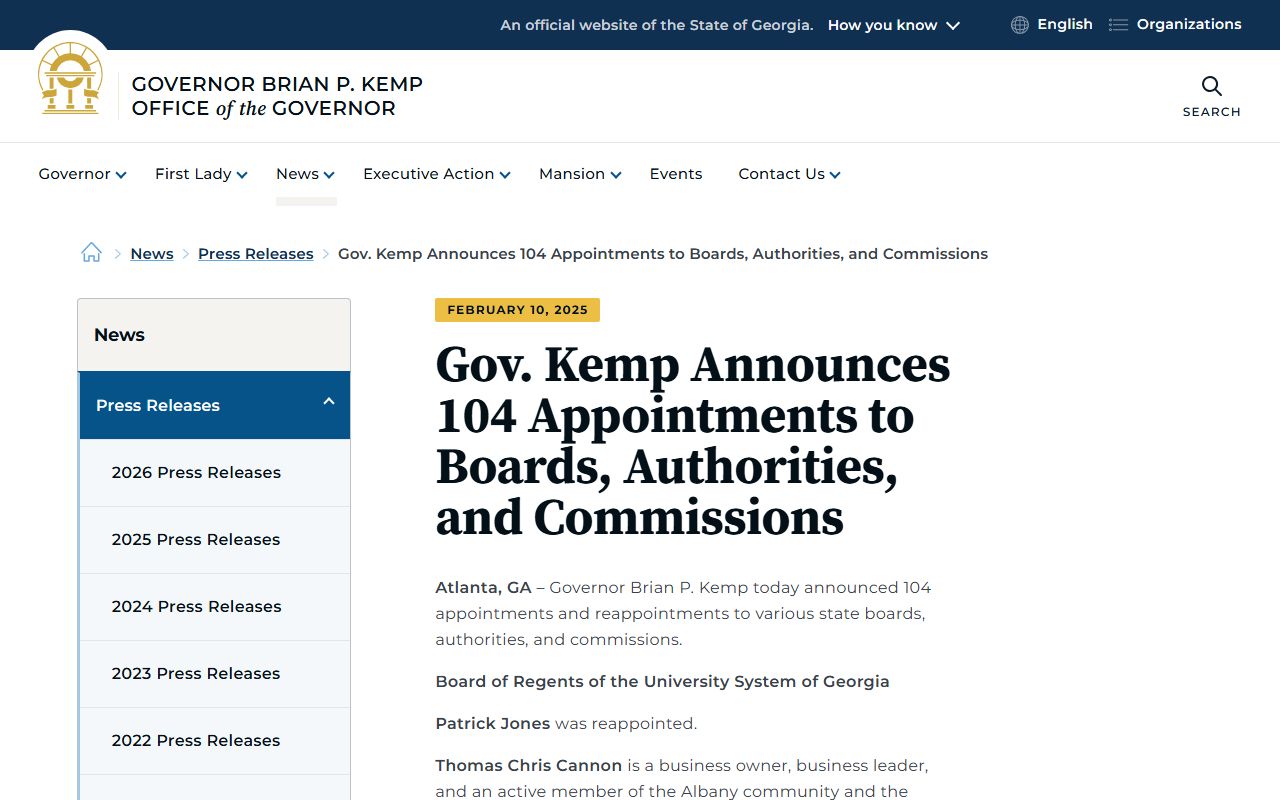
Task: Open 2023 Press Releases
Action: click(x=214, y=674)
